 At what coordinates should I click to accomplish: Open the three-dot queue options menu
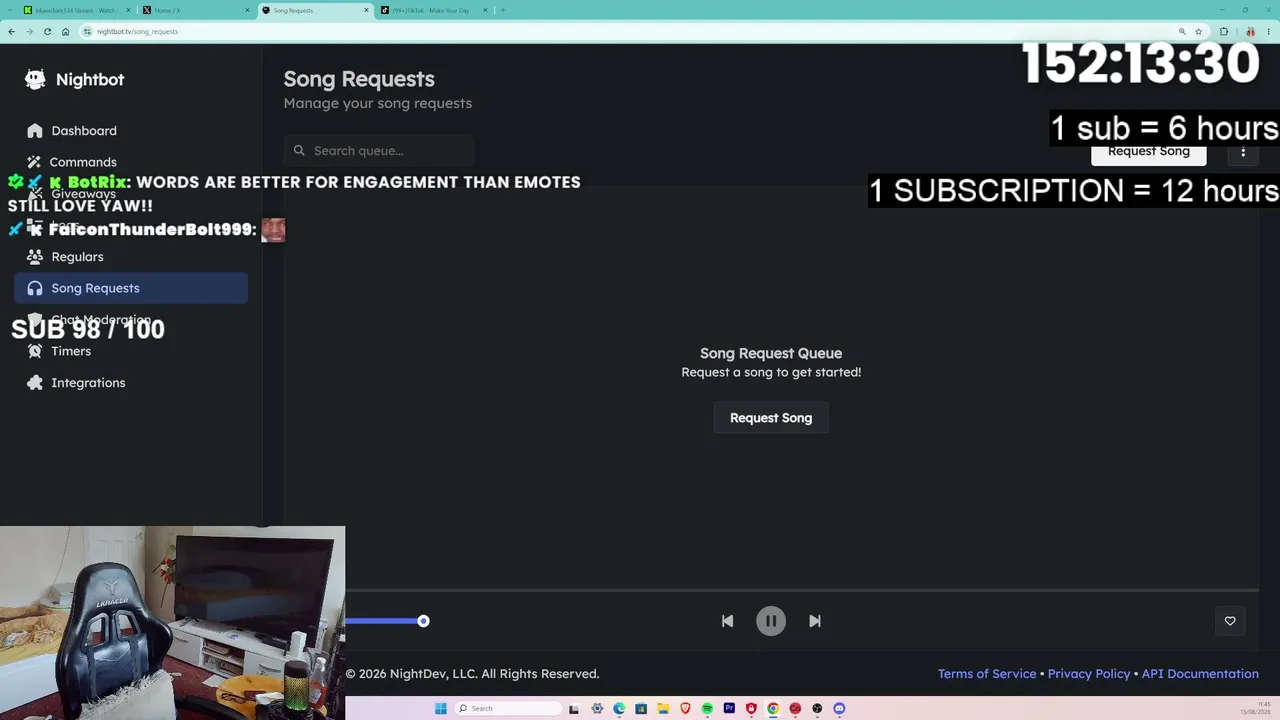(x=1243, y=151)
